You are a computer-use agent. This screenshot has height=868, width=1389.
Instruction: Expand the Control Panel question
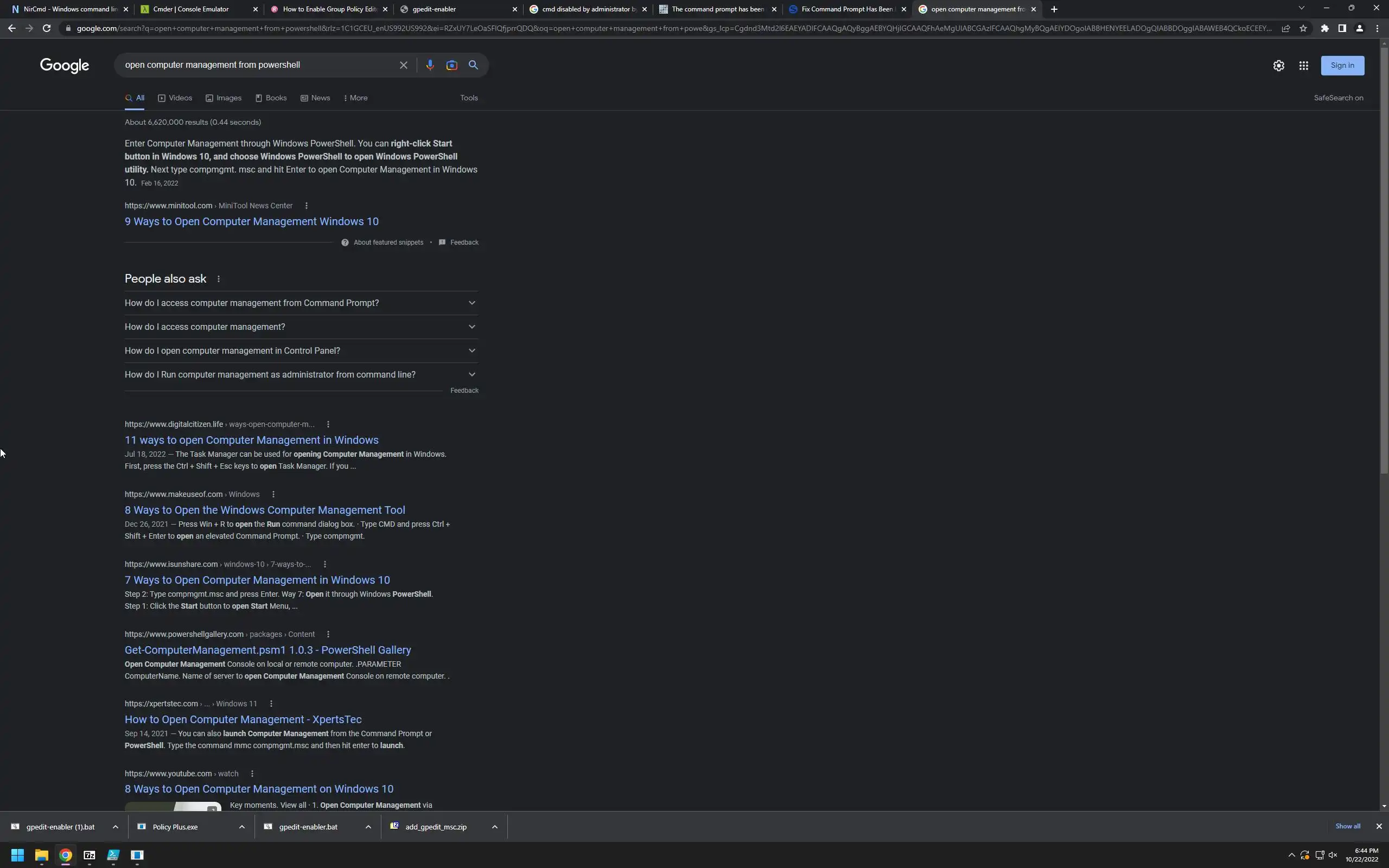tap(301, 351)
